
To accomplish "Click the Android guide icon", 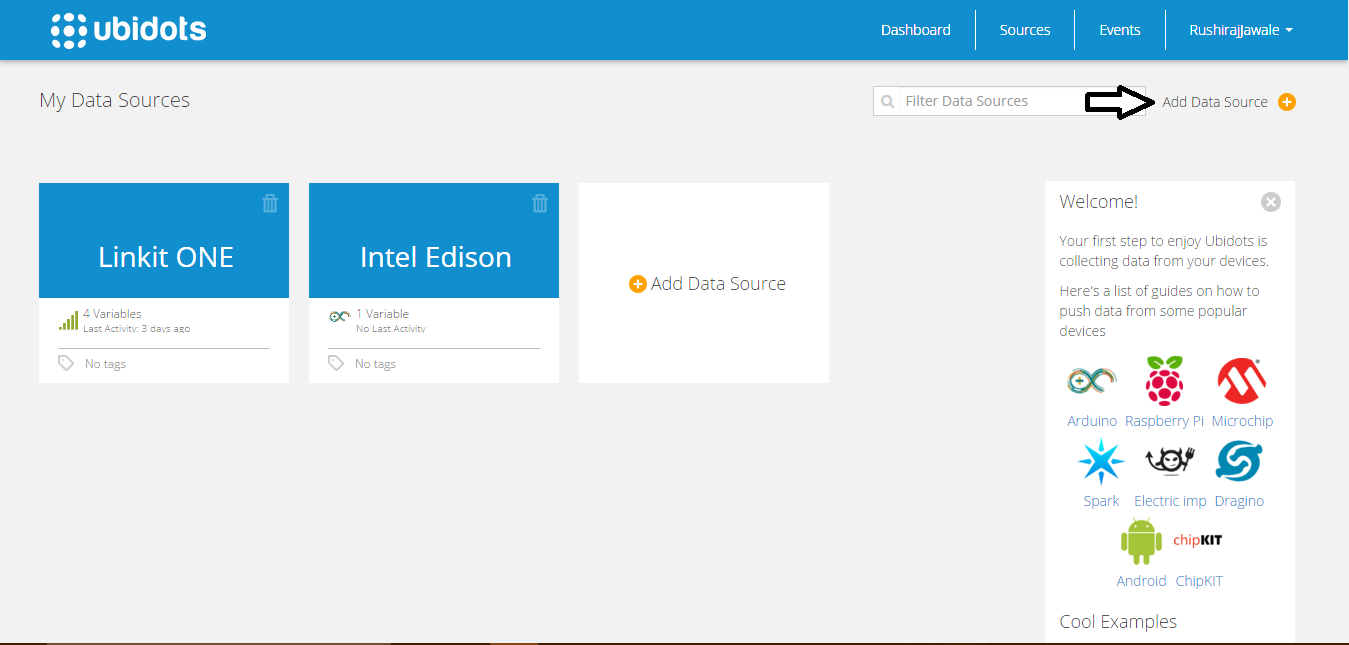I will point(1141,542).
